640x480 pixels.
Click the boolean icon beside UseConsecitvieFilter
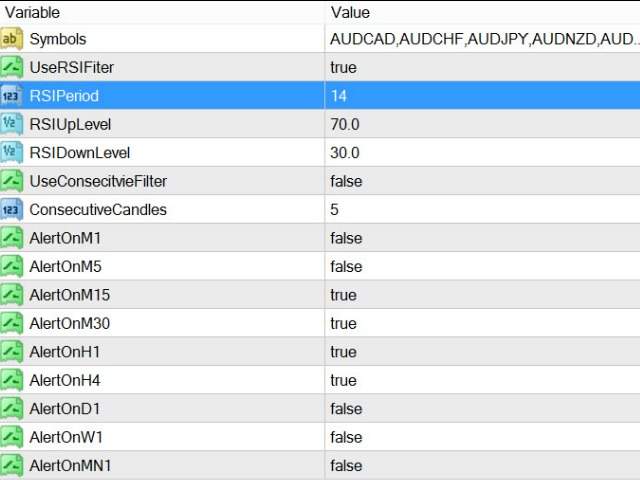click(11, 181)
